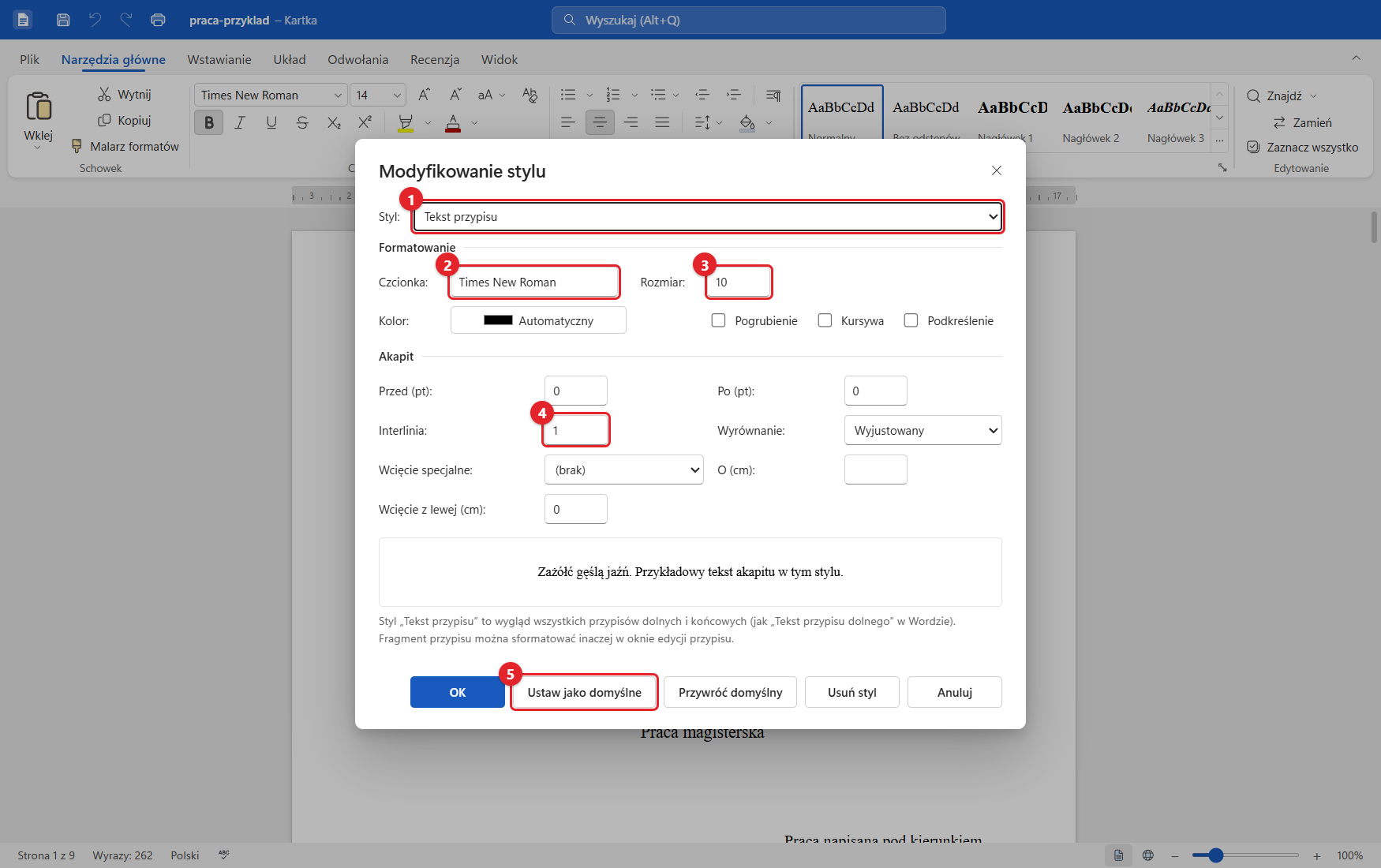
Task: Click the Increase indent icon
Action: coord(734,95)
